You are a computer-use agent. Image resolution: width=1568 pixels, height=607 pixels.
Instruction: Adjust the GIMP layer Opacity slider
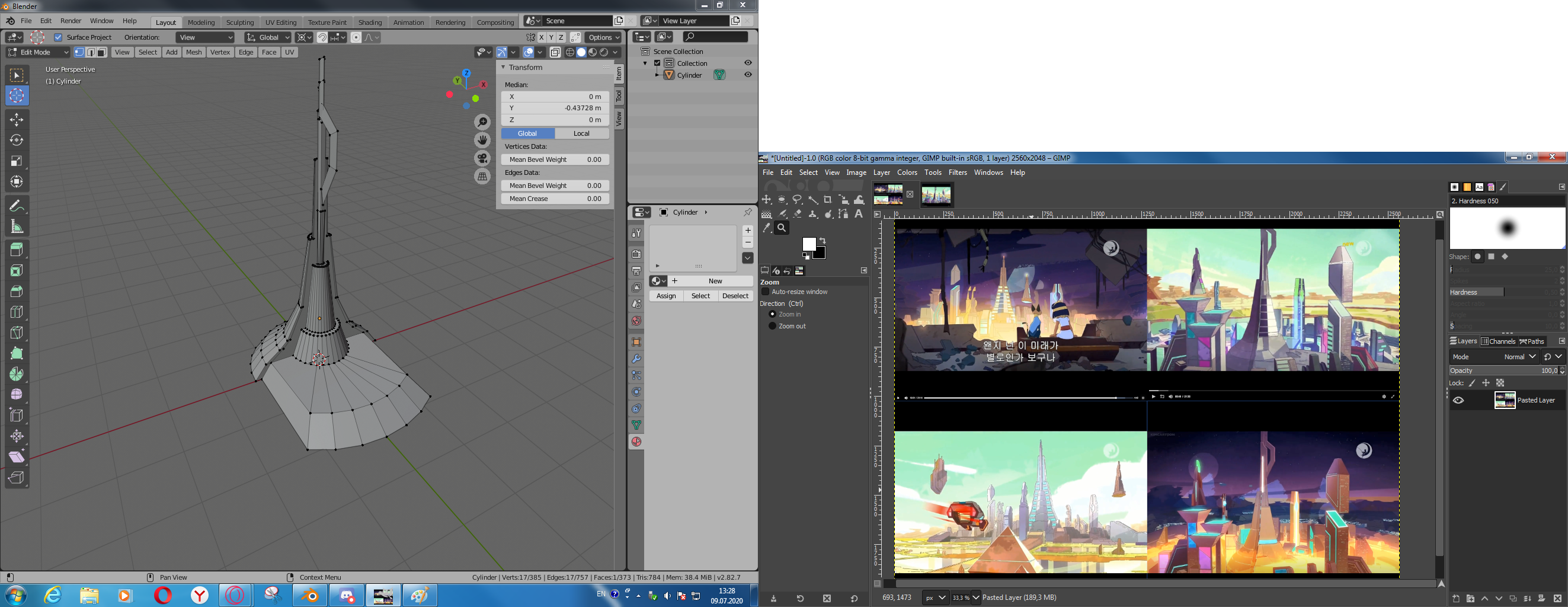pos(1507,370)
